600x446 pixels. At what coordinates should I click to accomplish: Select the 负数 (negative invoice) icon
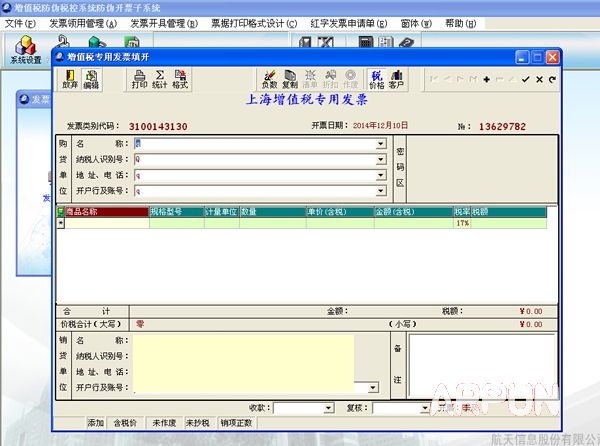click(x=269, y=79)
